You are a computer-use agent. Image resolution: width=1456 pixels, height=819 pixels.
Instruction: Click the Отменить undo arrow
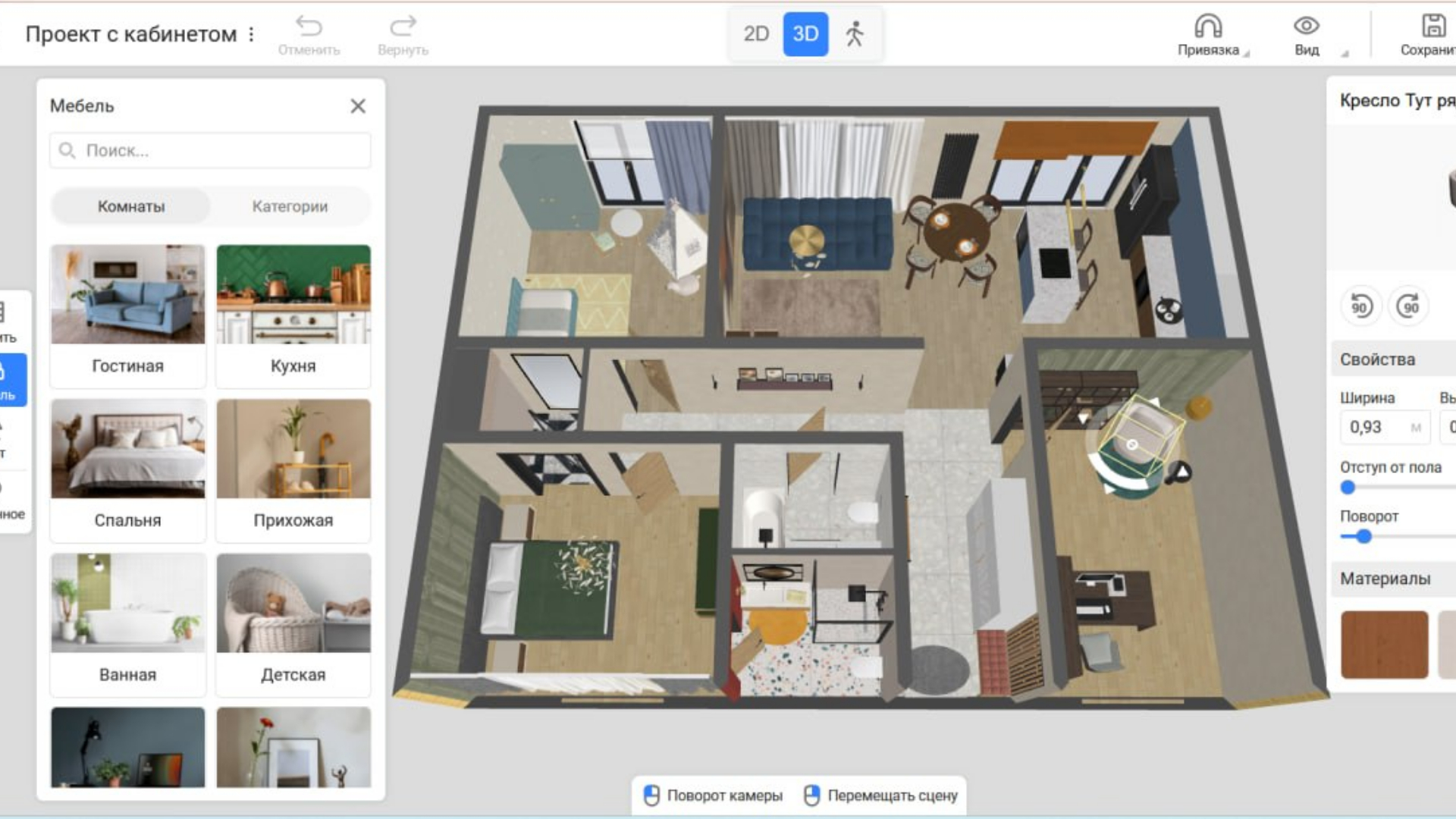point(309,27)
